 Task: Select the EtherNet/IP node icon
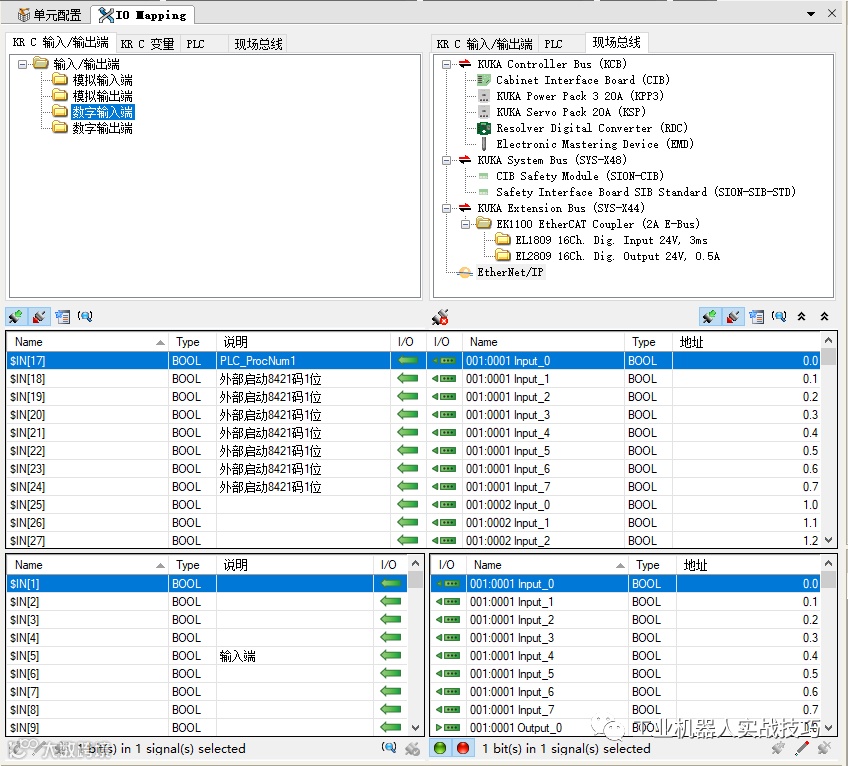[x=465, y=272]
